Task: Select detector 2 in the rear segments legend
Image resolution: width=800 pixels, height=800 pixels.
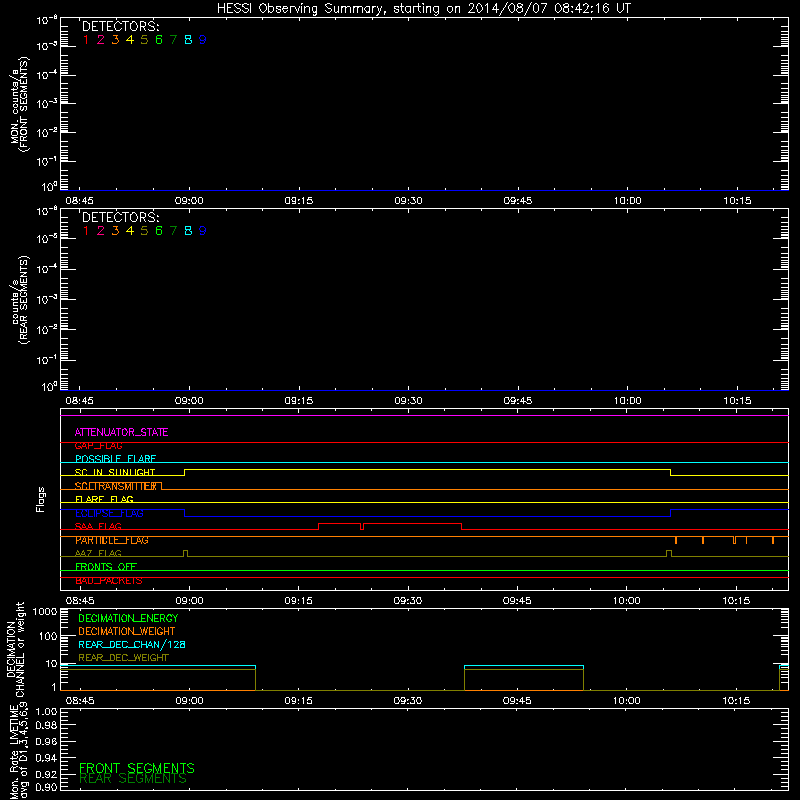Action: click(101, 231)
